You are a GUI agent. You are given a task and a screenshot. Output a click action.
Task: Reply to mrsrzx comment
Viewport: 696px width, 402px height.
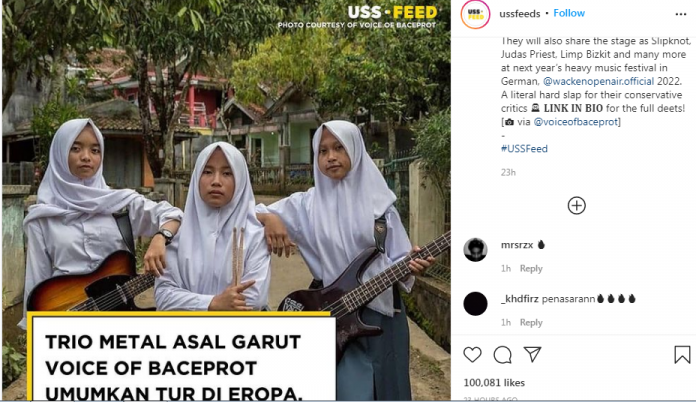point(531,268)
